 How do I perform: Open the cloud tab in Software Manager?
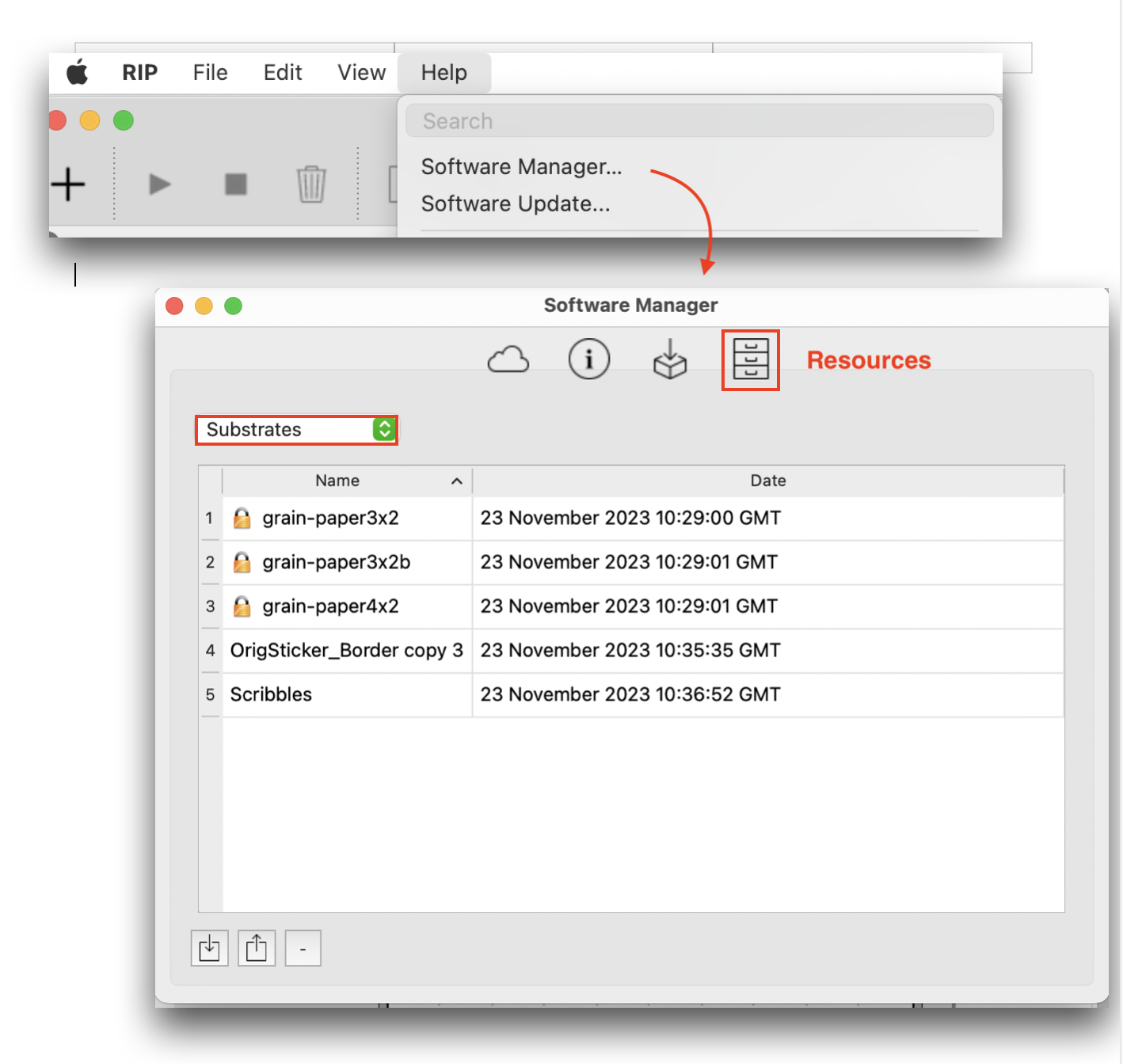click(x=508, y=359)
